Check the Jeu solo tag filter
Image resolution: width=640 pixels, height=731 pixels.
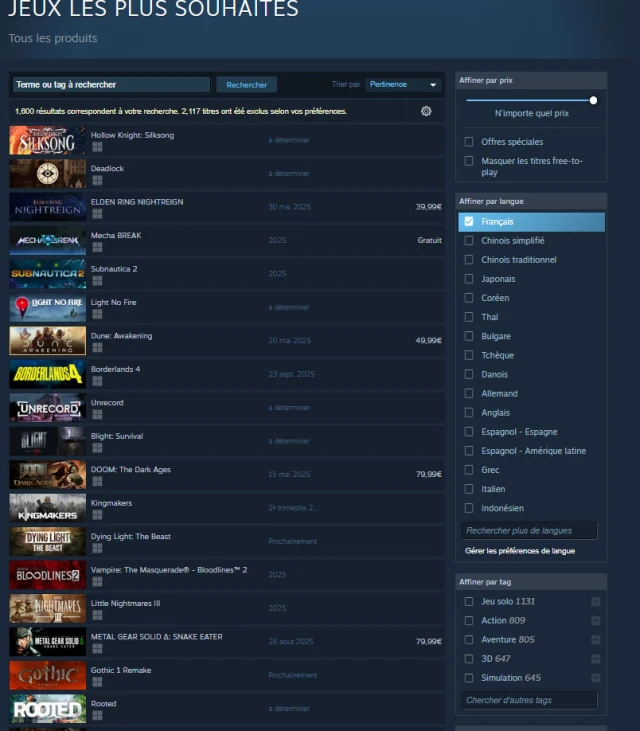469,601
